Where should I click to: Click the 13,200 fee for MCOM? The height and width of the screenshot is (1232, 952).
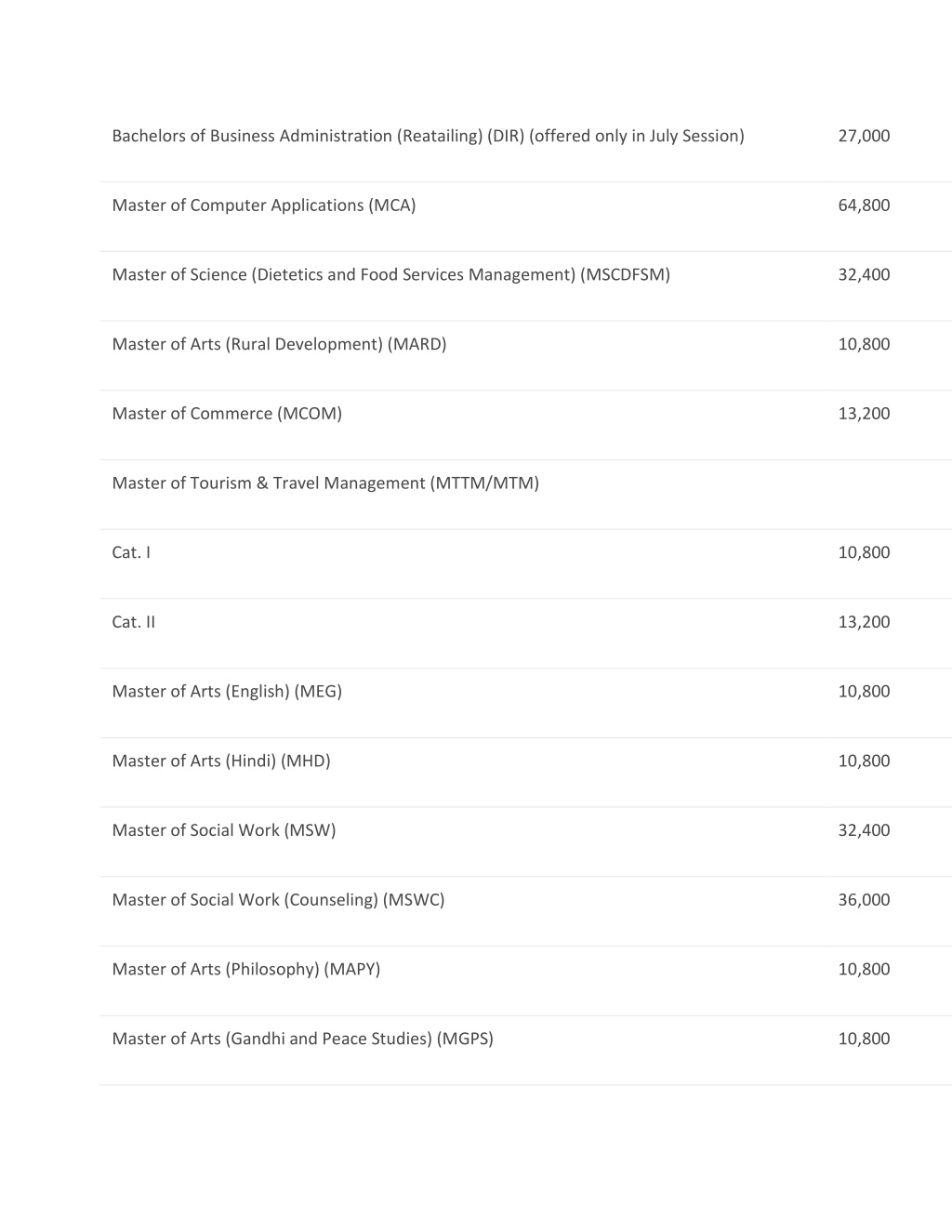tap(864, 414)
